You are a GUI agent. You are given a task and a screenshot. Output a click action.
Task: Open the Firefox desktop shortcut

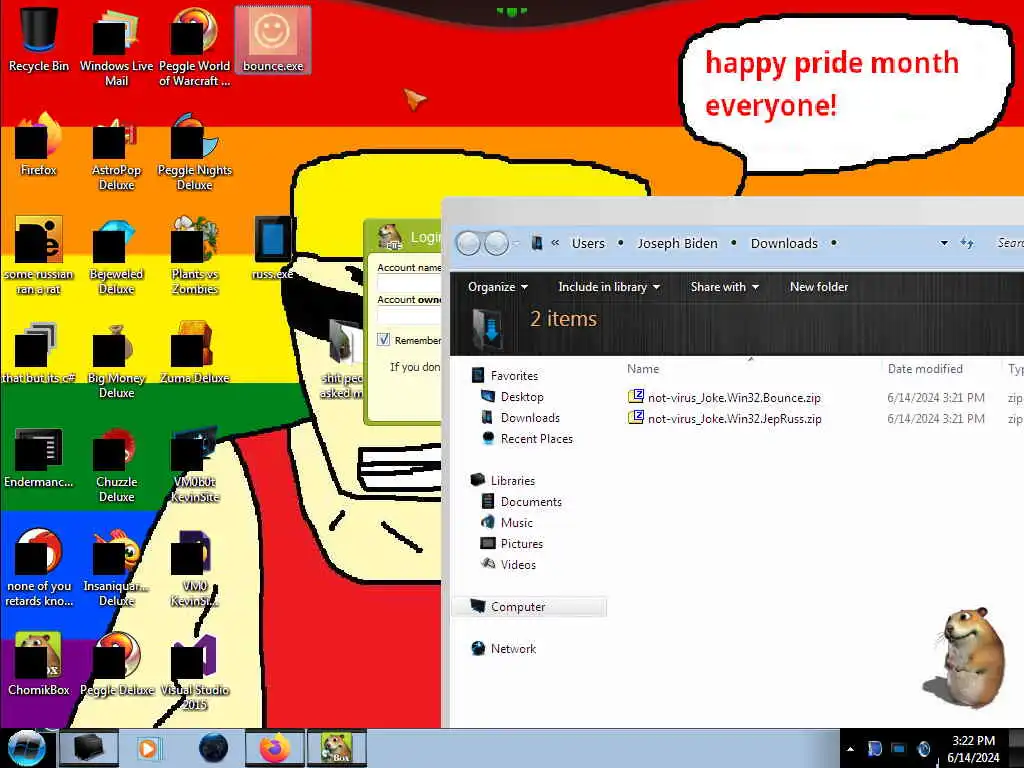coord(39,144)
